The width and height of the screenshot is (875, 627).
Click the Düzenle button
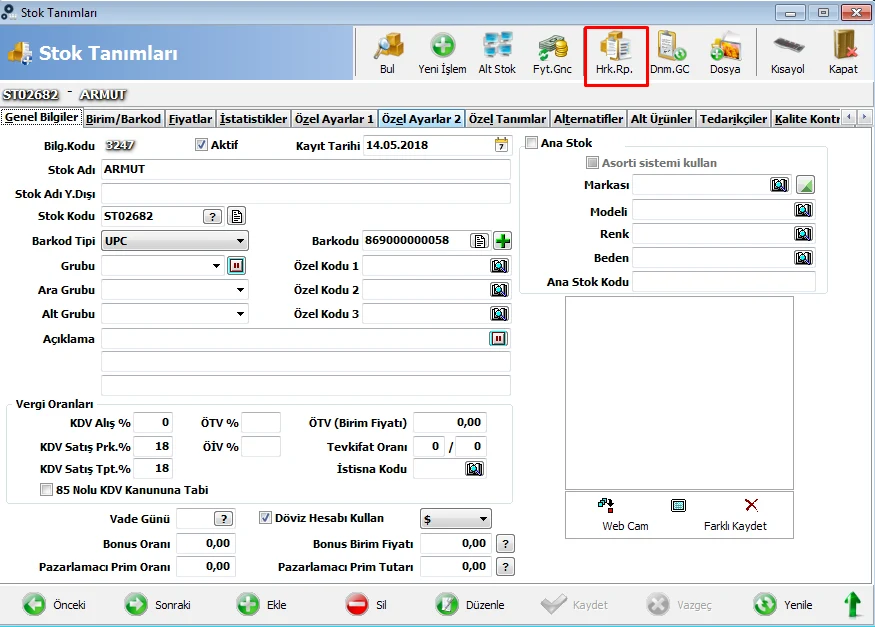[x=470, y=605]
